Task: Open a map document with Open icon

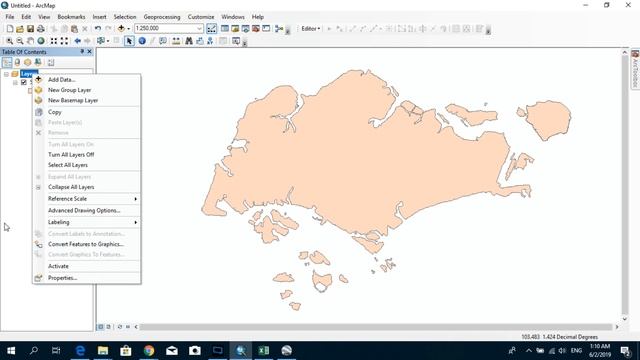Action: tap(20, 29)
